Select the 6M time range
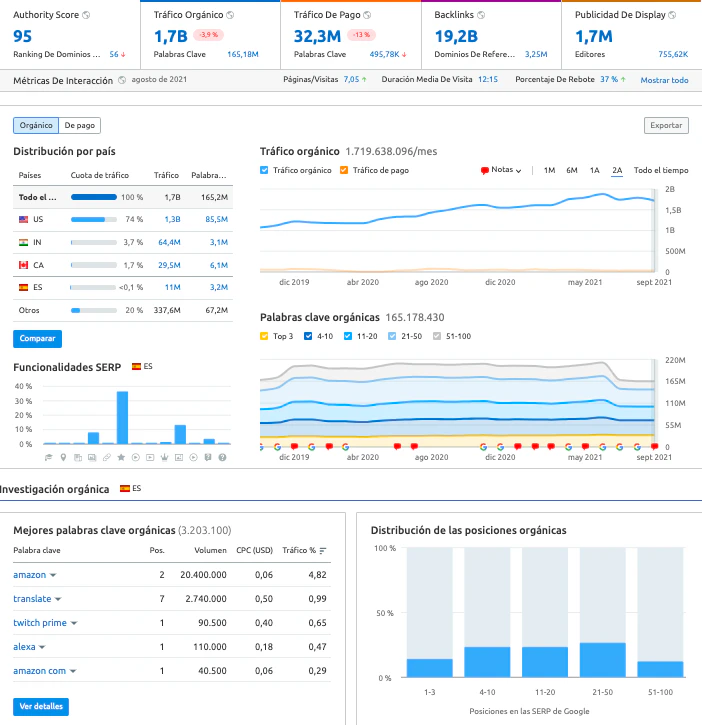Viewport: 702px width, 725px height. pyautogui.click(x=572, y=170)
